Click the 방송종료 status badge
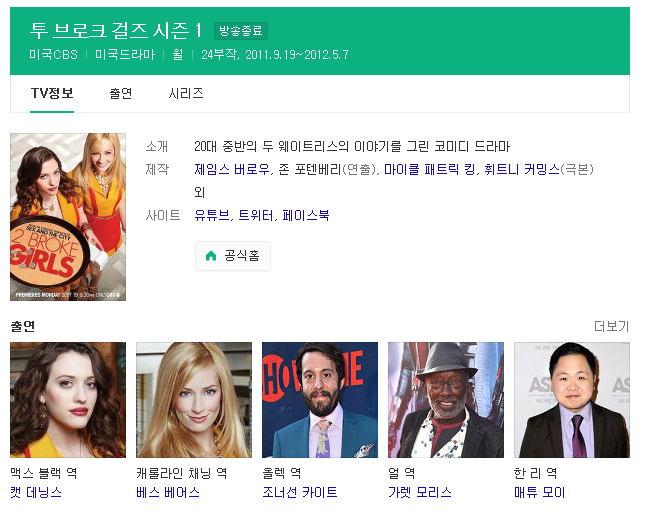Image resolution: width=658 pixels, height=514 pixels. point(241,31)
